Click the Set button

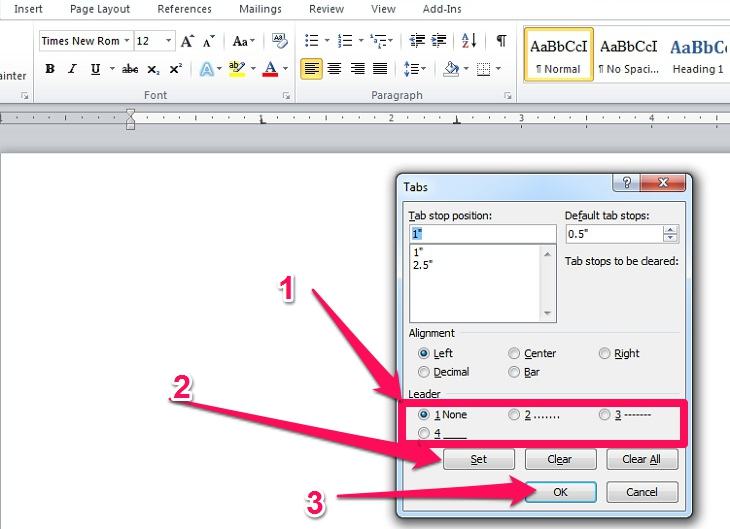pos(479,460)
